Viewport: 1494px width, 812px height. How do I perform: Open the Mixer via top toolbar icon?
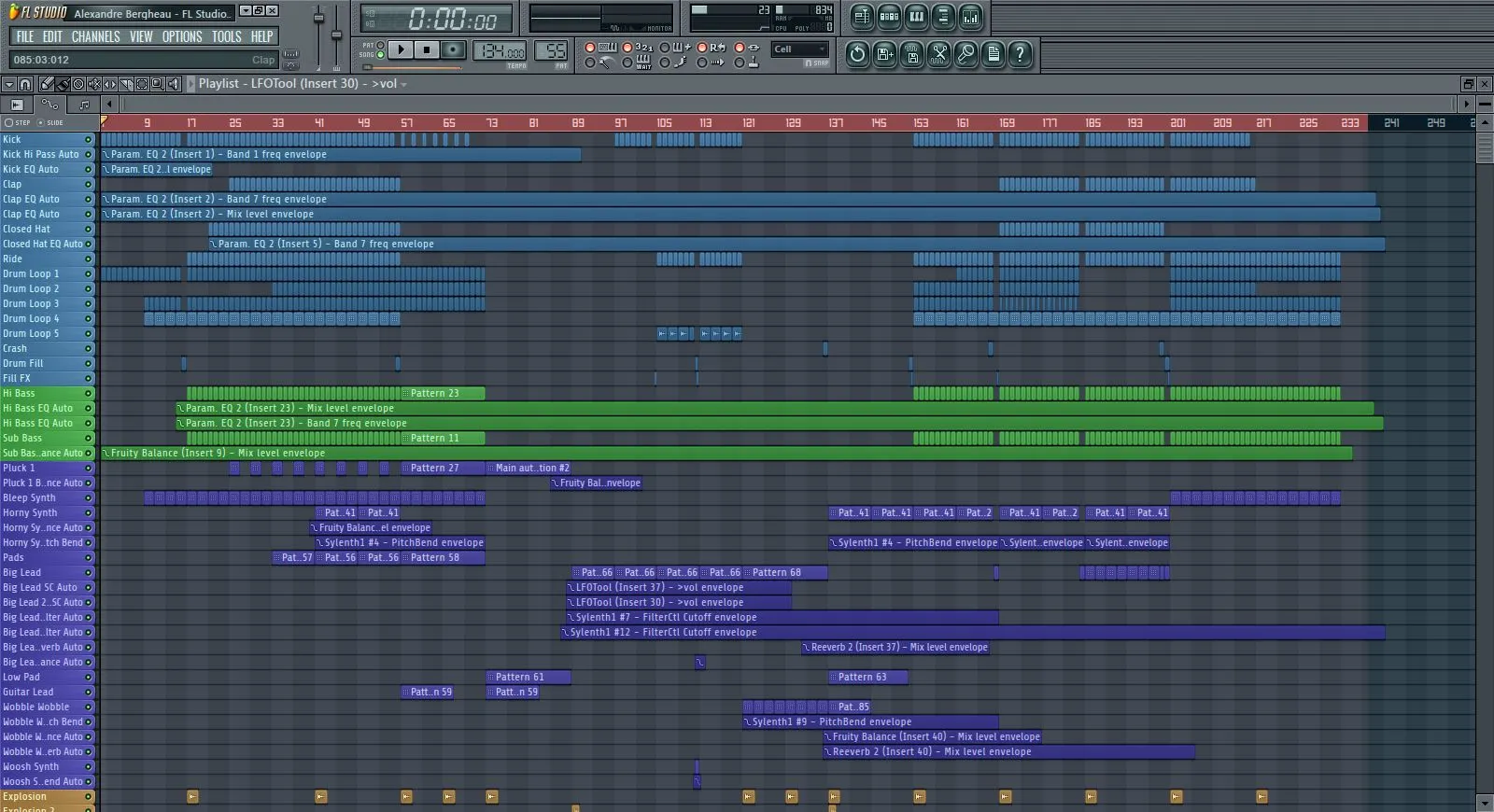(970, 16)
